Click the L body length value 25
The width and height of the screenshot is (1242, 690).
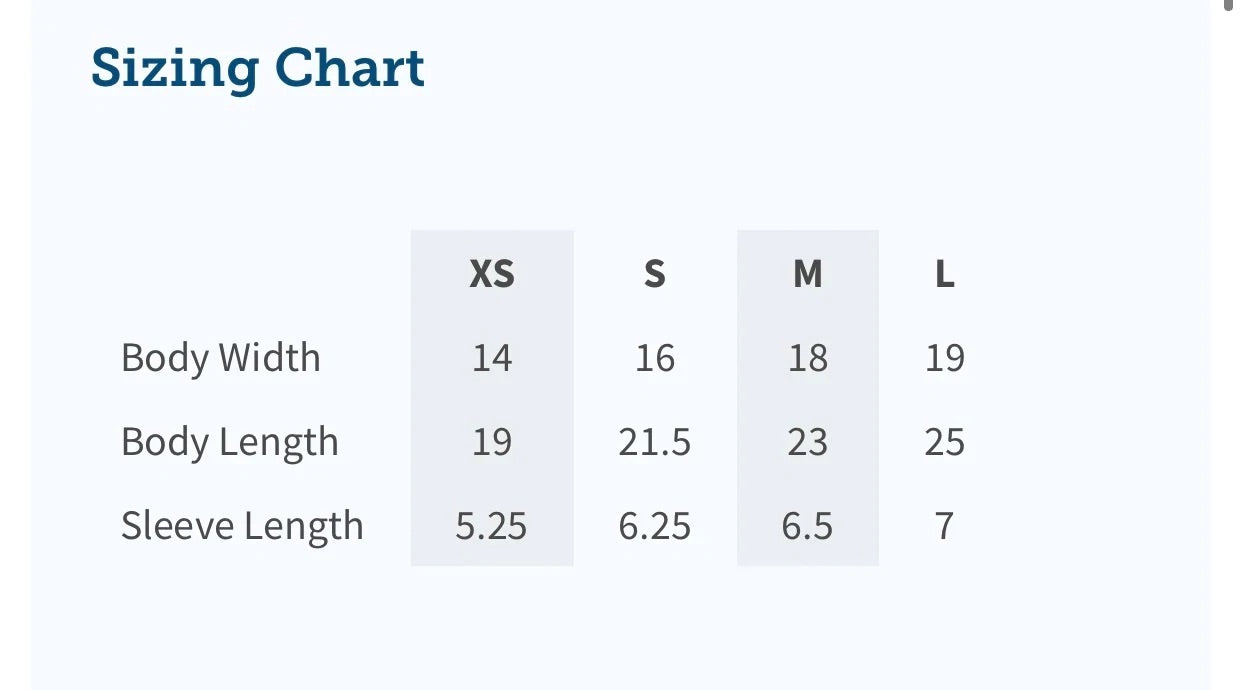(945, 442)
